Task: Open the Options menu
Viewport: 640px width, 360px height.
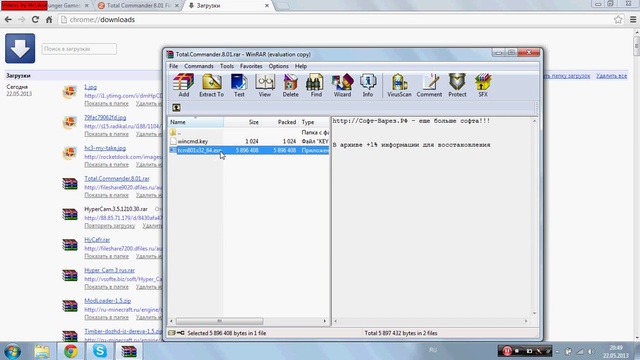Action: tap(278, 66)
